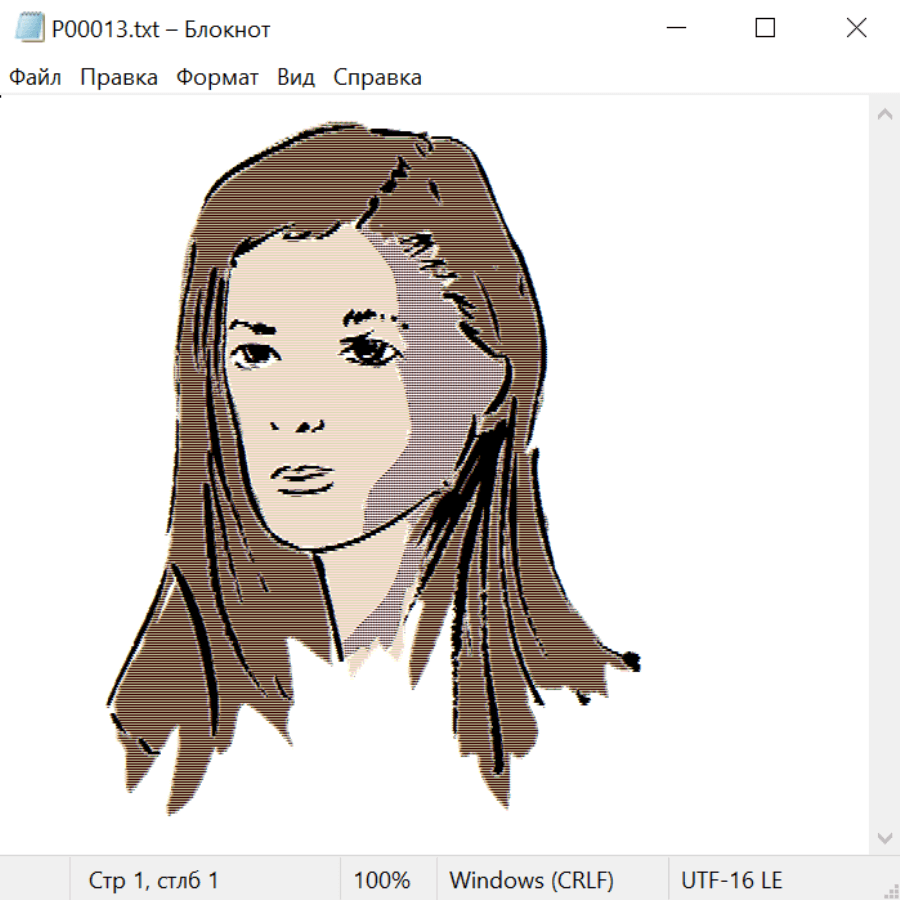Open the Вид menu
The height and width of the screenshot is (900, 900).
point(296,78)
